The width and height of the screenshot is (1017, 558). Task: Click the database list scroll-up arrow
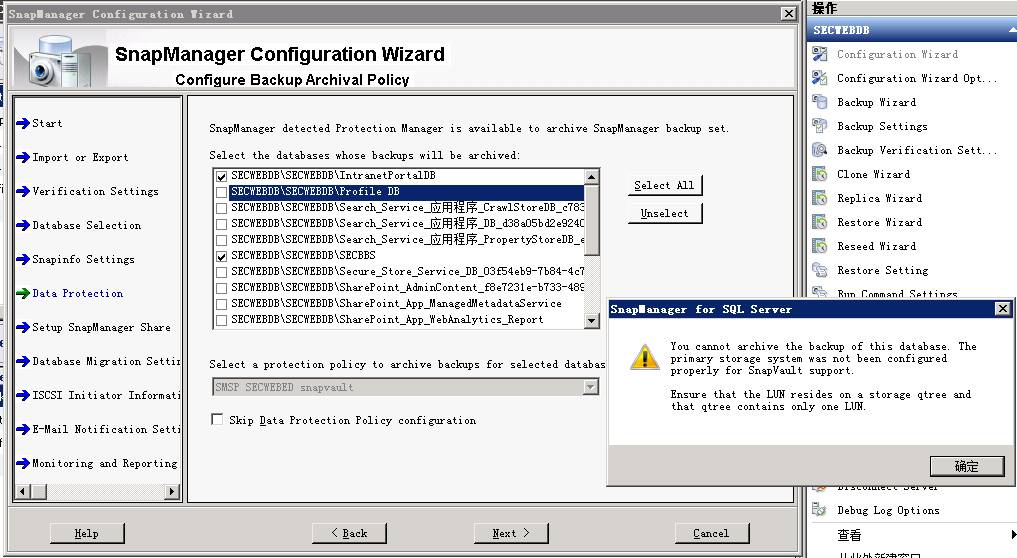[x=592, y=176]
